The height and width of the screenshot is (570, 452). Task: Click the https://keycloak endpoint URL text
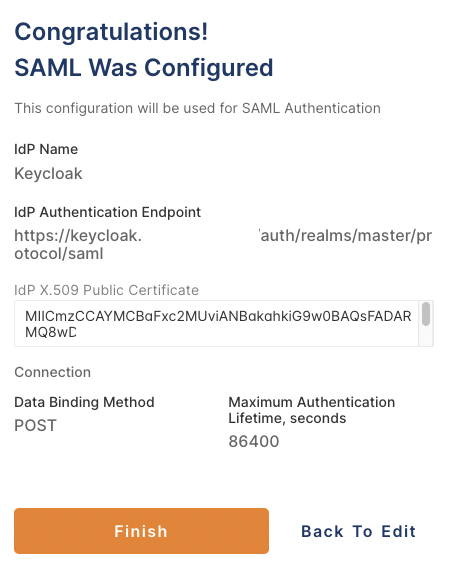pos(223,245)
